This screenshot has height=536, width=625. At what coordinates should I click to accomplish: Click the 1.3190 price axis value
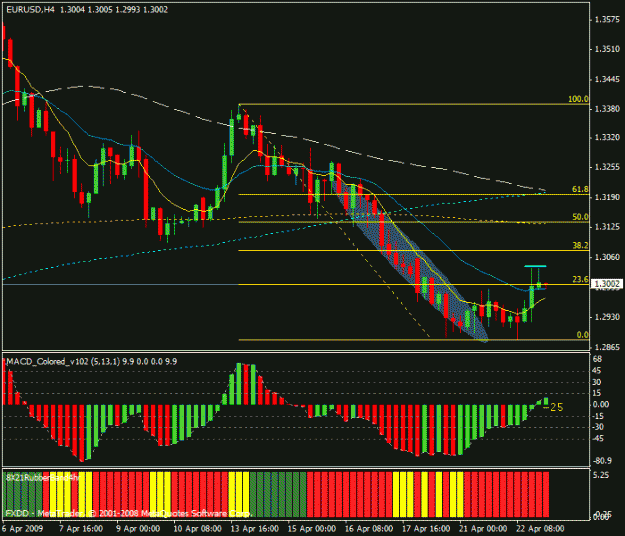607,197
